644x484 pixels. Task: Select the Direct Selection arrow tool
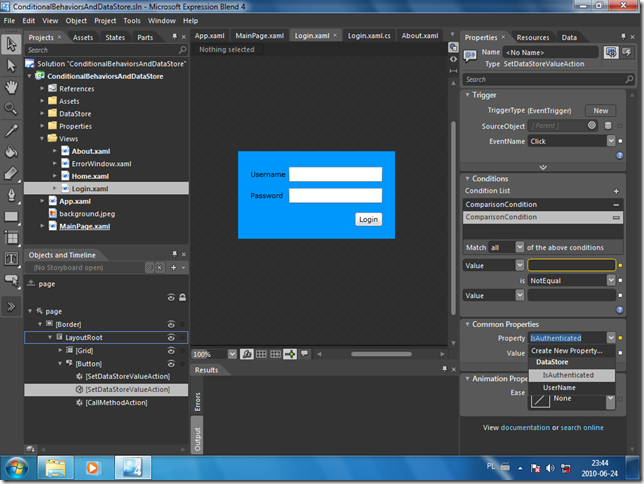(11, 65)
